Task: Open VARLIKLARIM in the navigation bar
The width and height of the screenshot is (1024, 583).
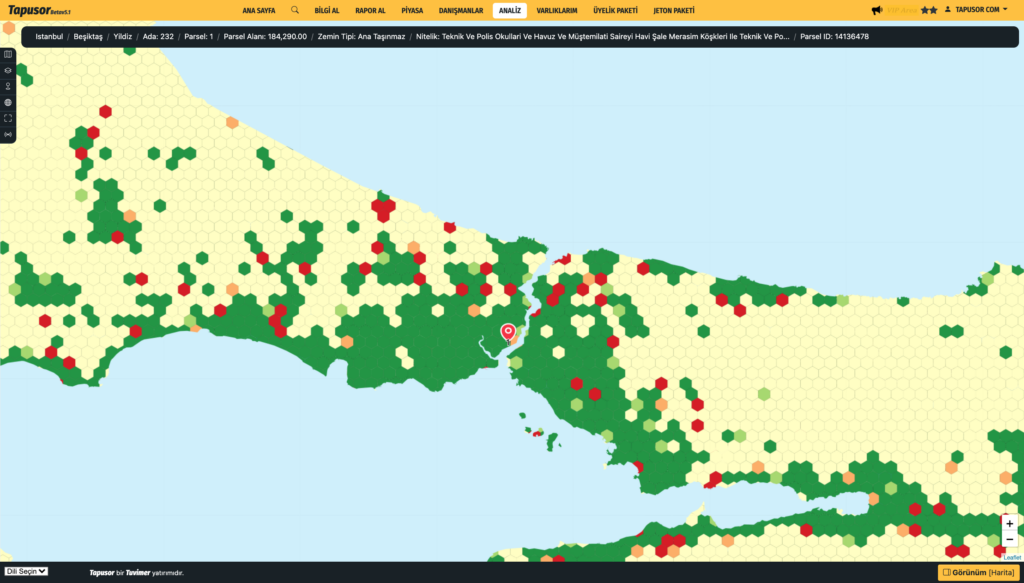Action: (x=557, y=10)
